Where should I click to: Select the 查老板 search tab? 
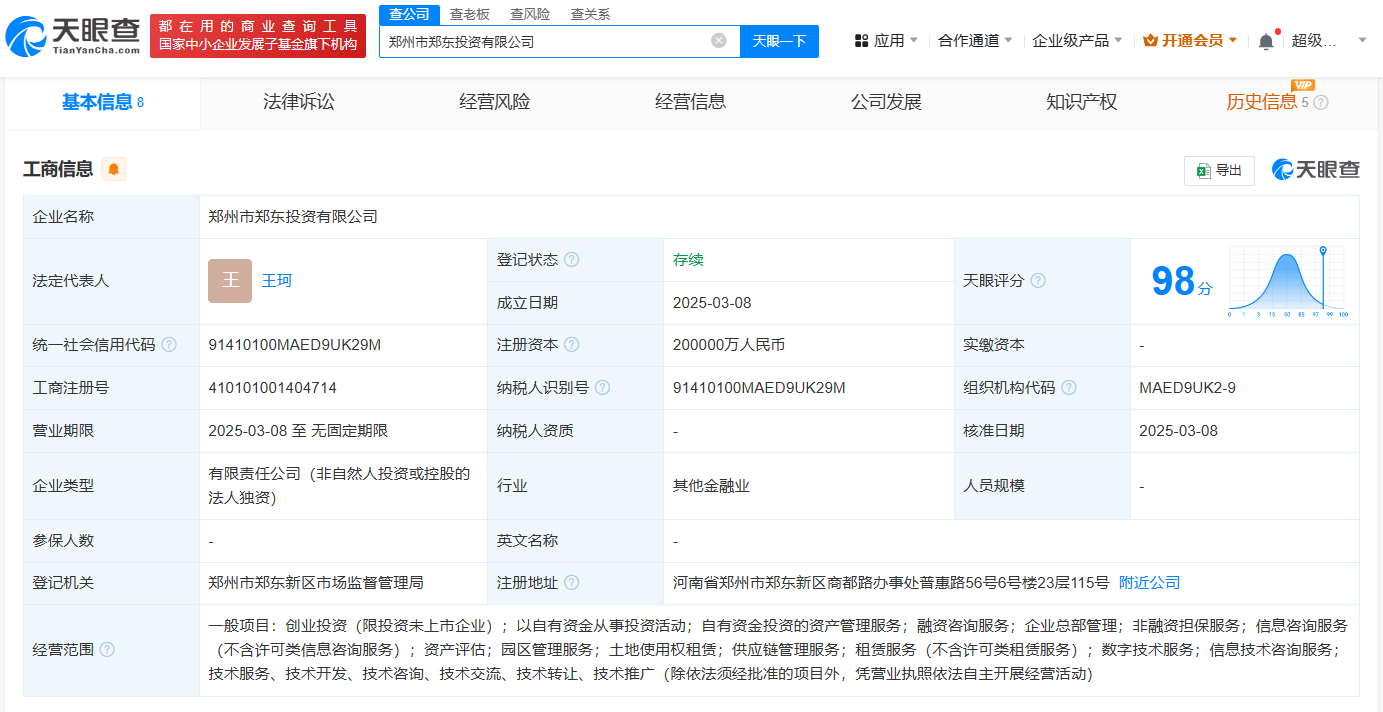pyautogui.click(x=470, y=14)
